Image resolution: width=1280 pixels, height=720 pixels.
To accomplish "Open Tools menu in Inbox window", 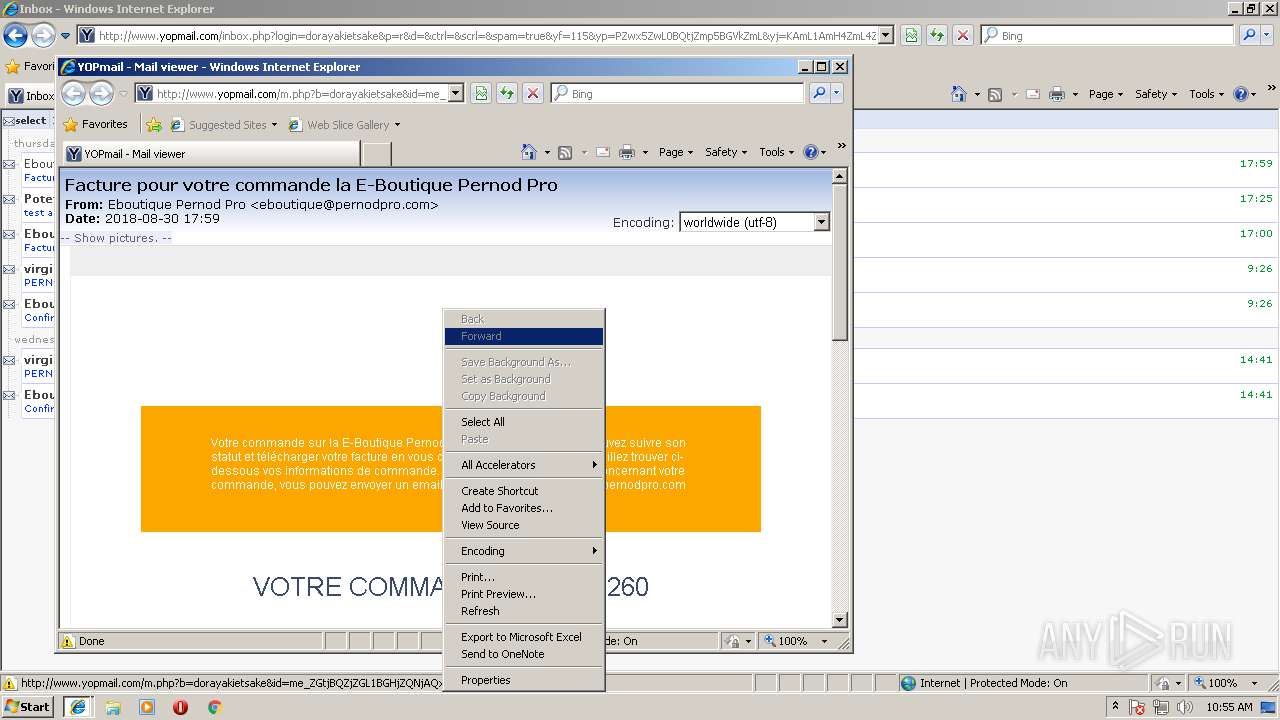I will pyautogui.click(x=1207, y=94).
